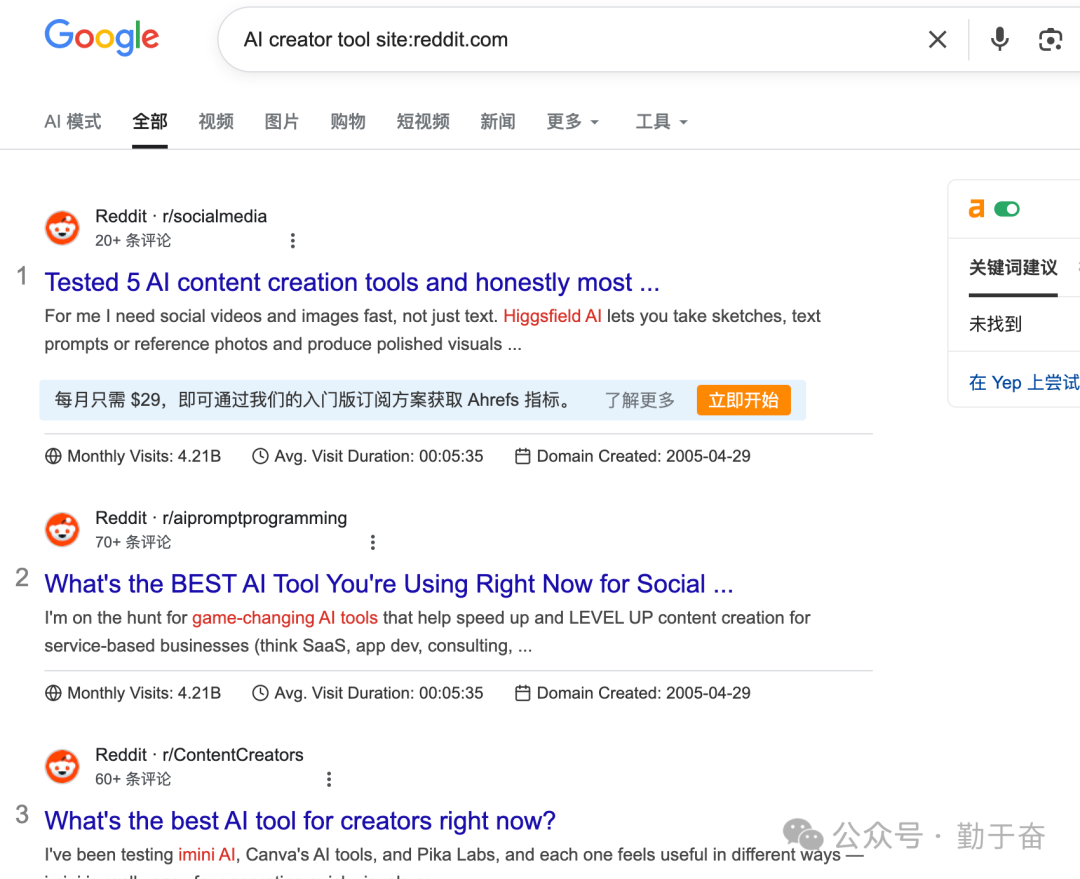This screenshot has height=879, width=1080.
Task: Click '60+ 条评论' under r/ContentCreators
Action: tap(133, 779)
